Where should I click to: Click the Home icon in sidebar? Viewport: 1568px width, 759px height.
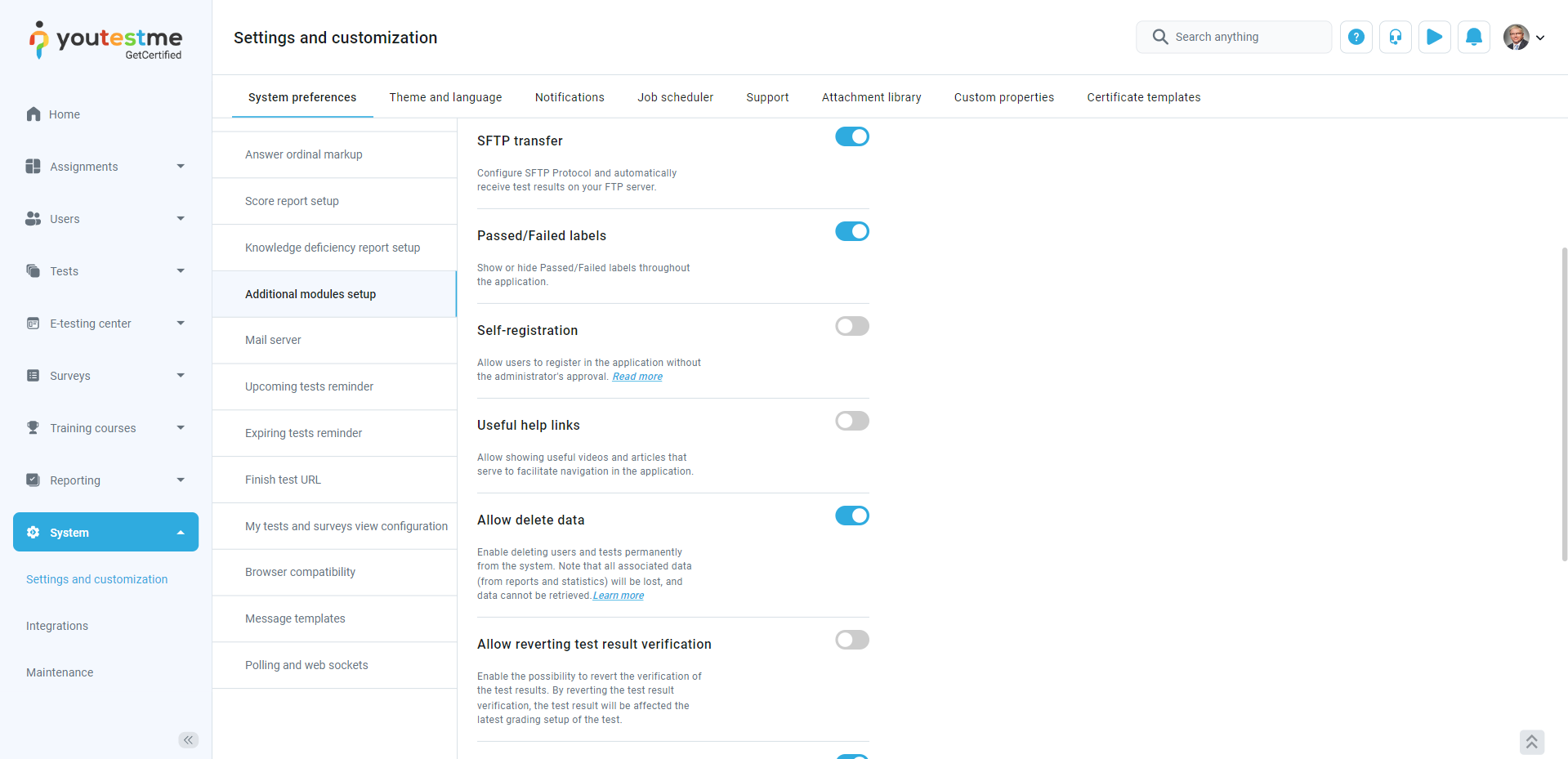click(x=34, y=114)
